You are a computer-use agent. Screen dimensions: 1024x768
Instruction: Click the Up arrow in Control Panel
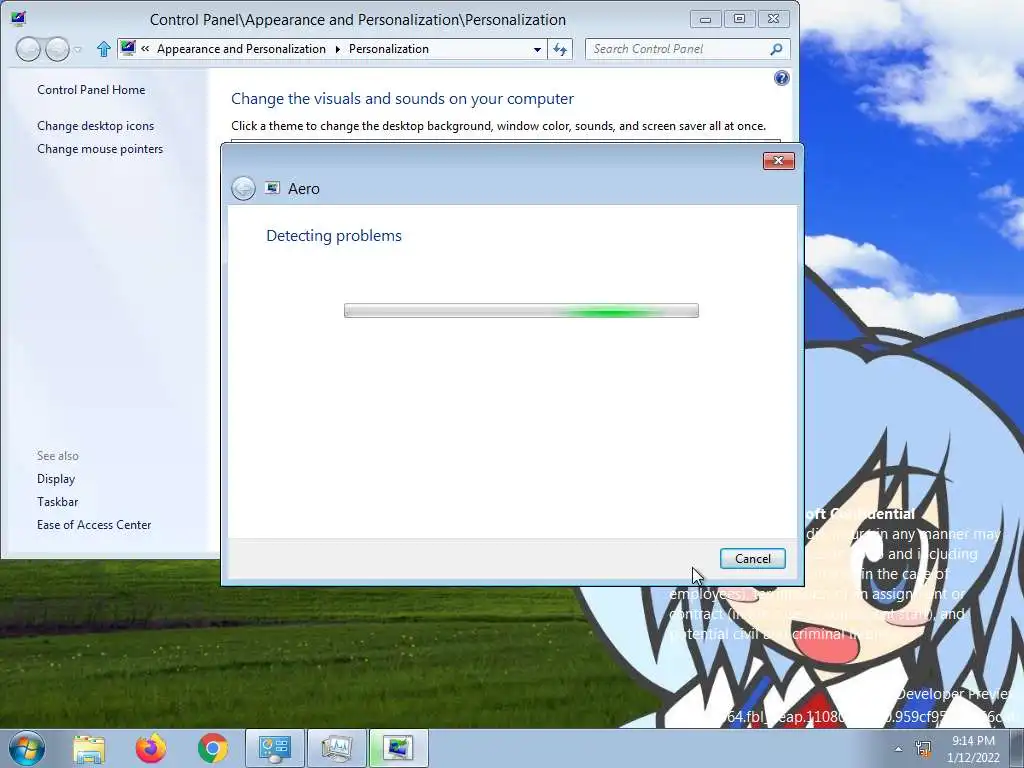click(x=103, y=49)
